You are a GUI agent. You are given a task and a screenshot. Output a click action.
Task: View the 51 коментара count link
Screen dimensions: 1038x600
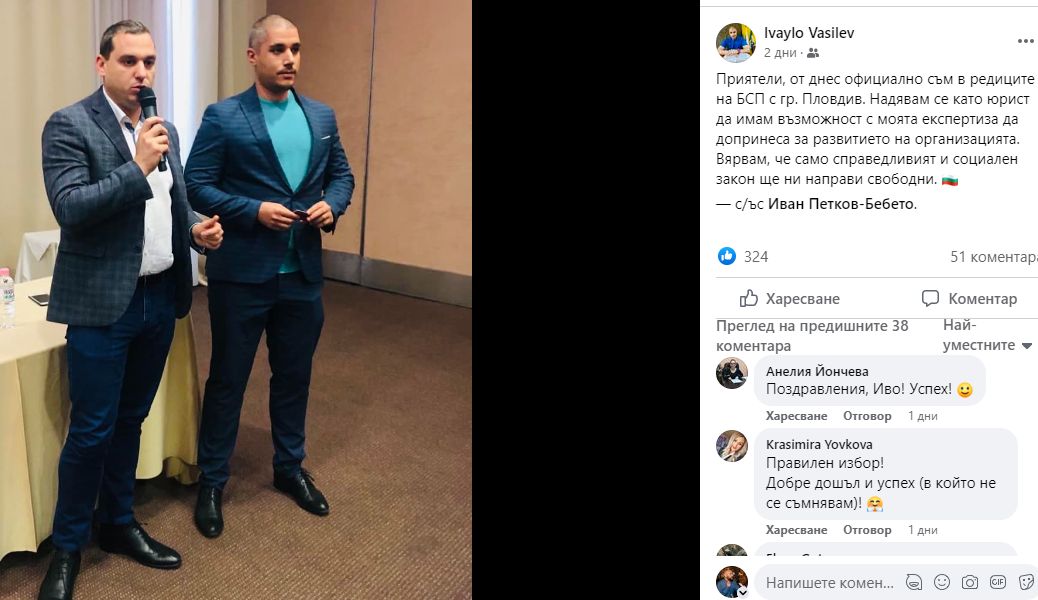[994, 257]
